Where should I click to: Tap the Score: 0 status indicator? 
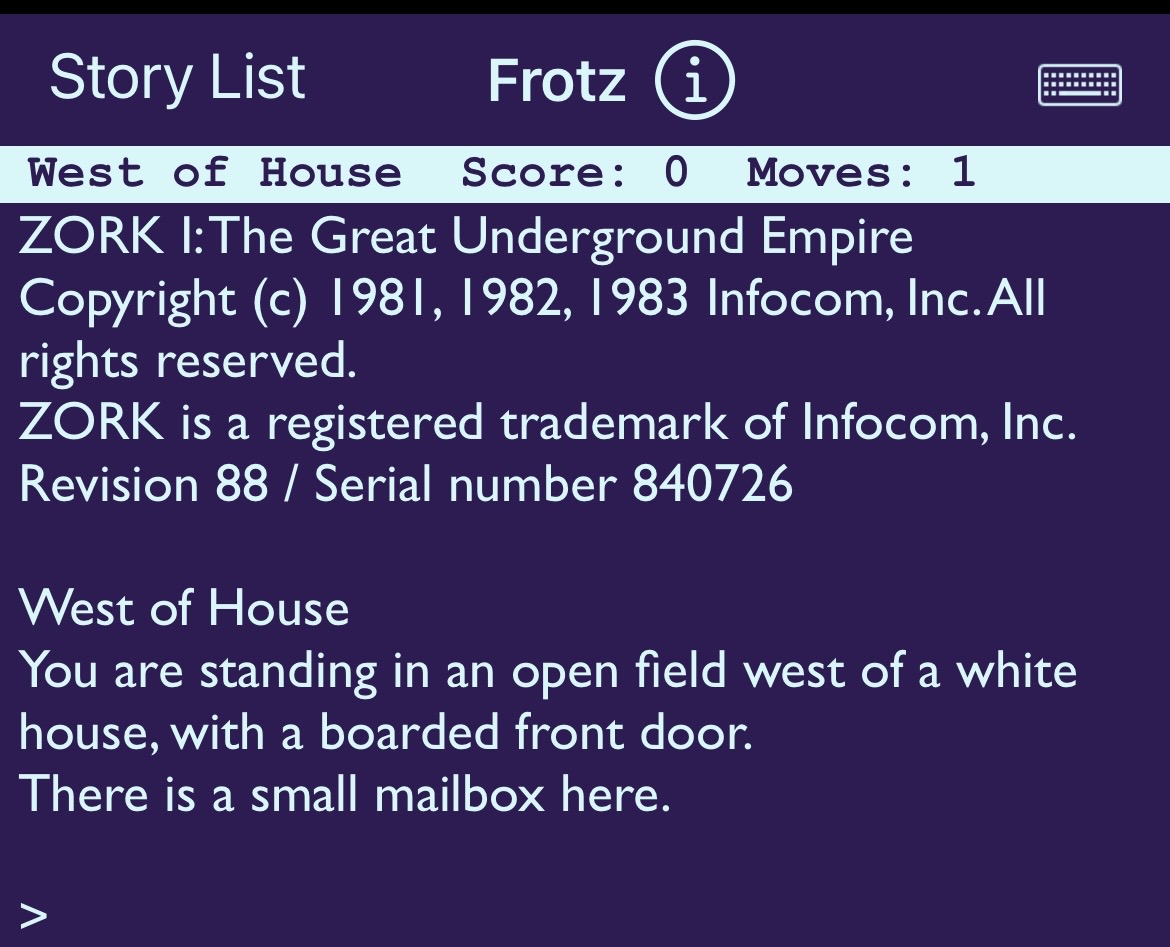click(575, 173)
